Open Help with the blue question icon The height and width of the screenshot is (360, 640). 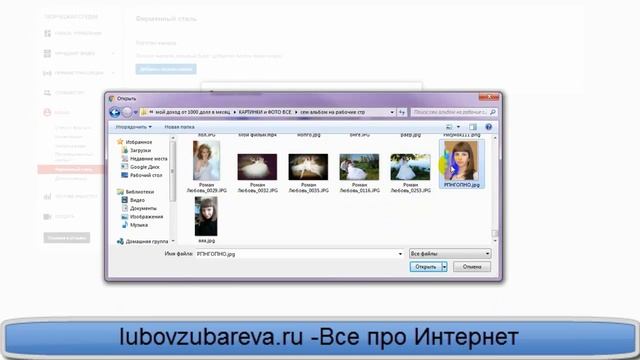[488, 127]
